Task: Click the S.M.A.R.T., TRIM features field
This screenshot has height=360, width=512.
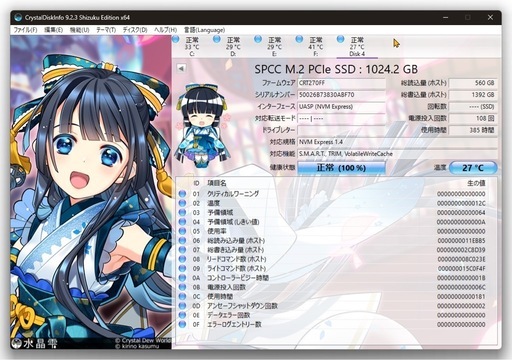Action: pyautogui.click(x=397, y=154)
